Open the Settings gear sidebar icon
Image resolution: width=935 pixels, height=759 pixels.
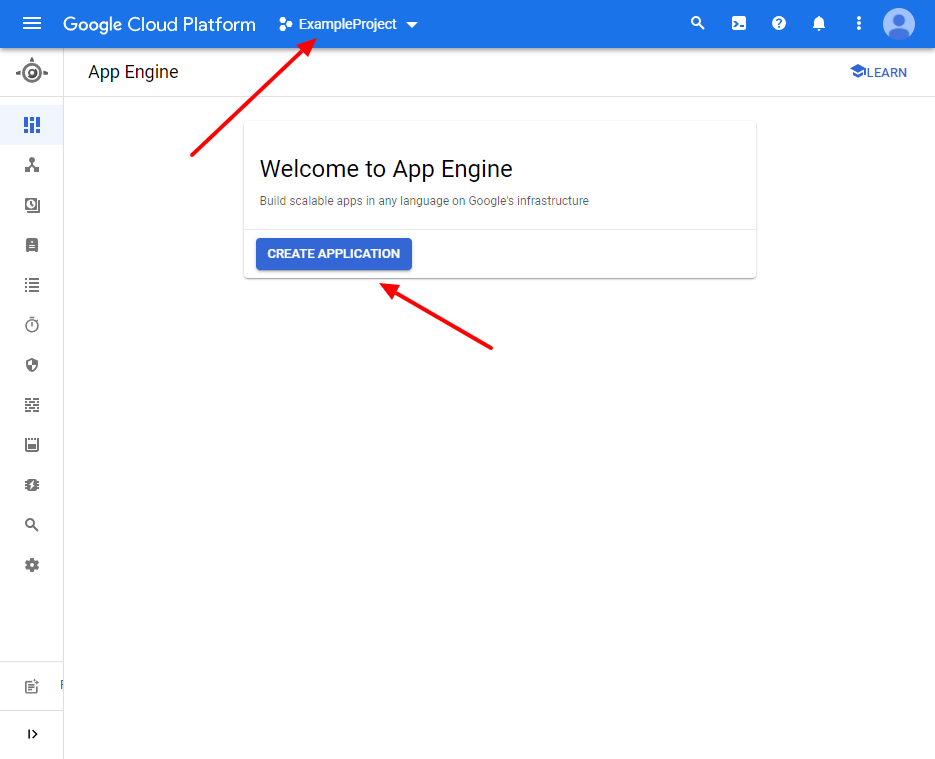(x=32, y=565)
